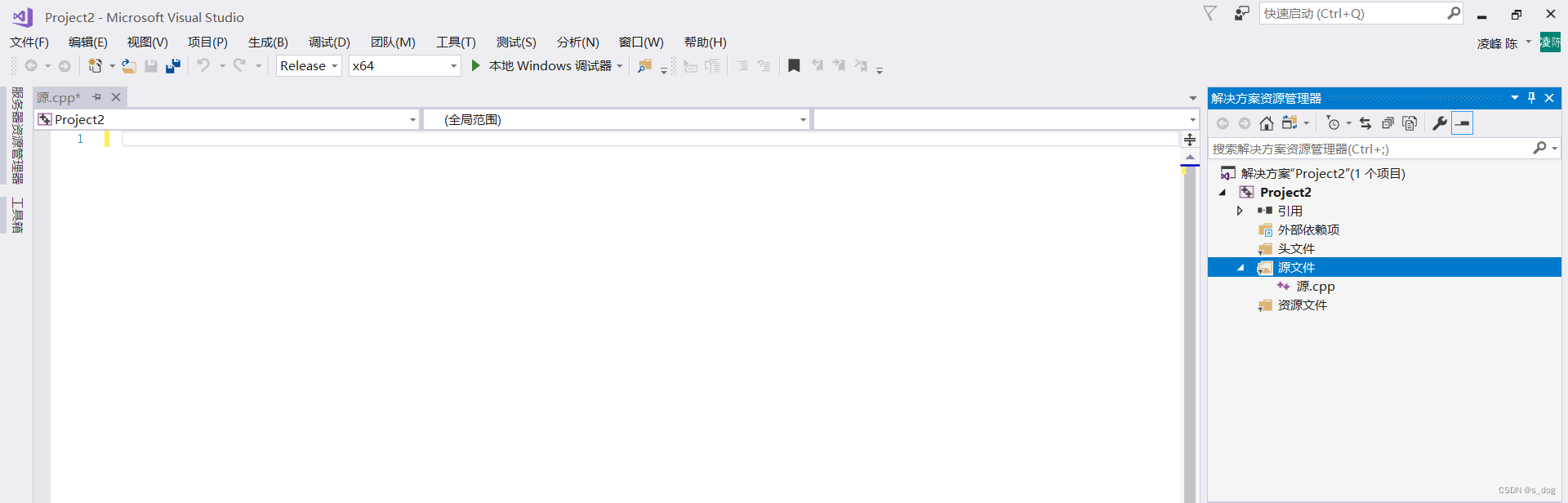
Task: Switch Solution Explorer views with folder icon
Action: point(1290,123)
